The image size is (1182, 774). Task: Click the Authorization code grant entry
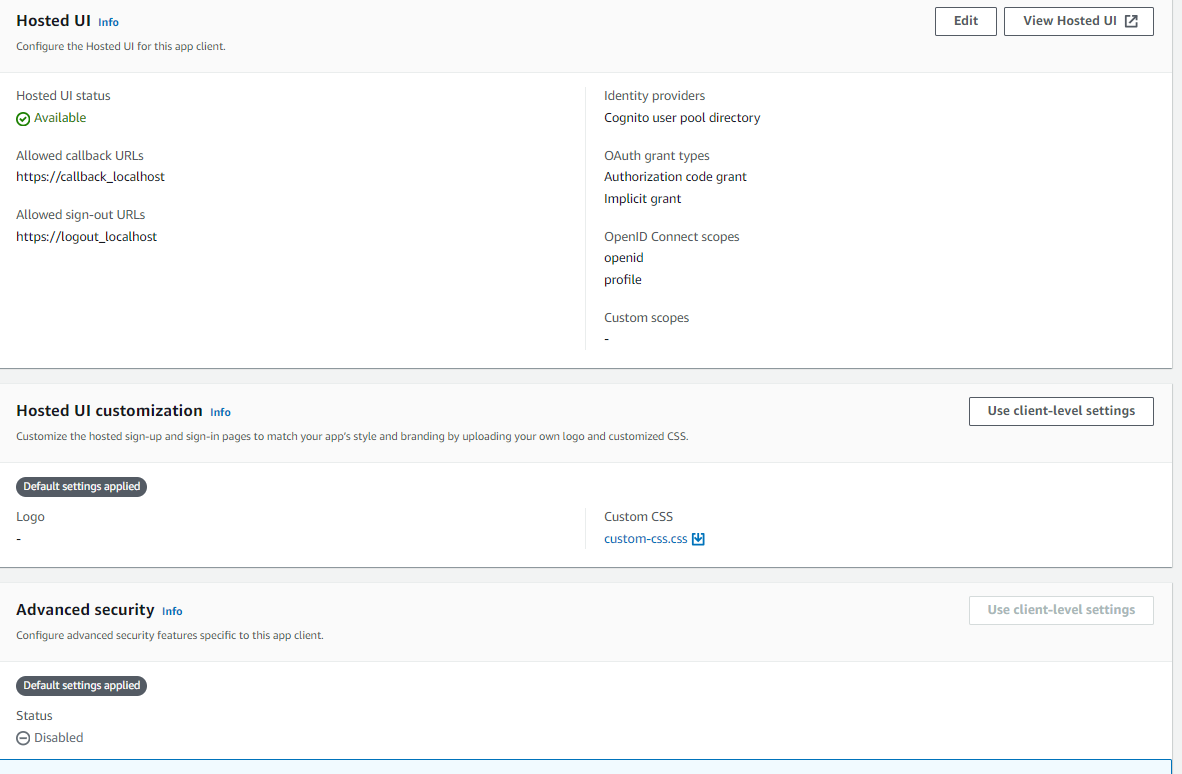[675, 177]
